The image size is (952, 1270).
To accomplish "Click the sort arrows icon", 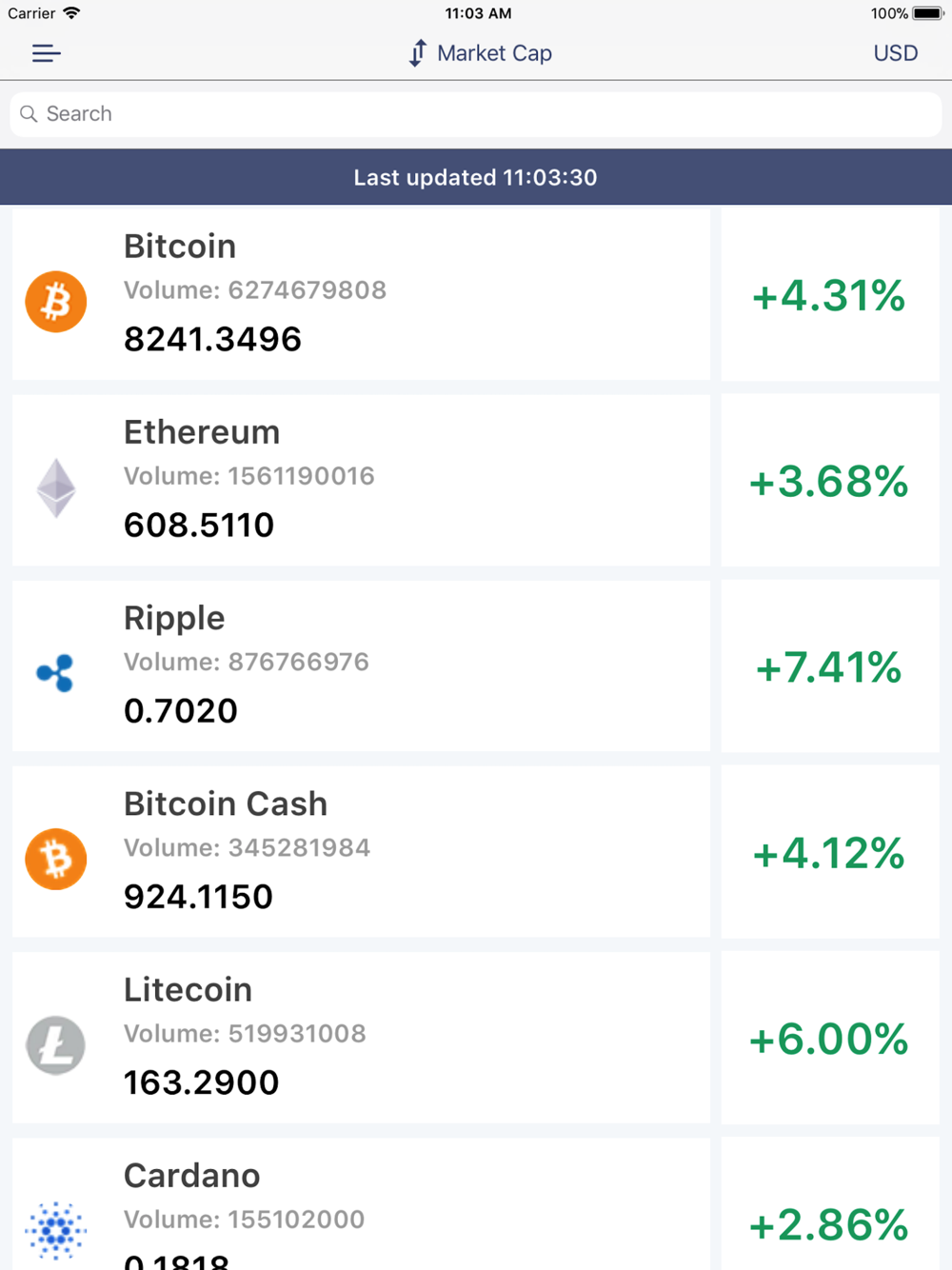I will (x=418, y=53).
